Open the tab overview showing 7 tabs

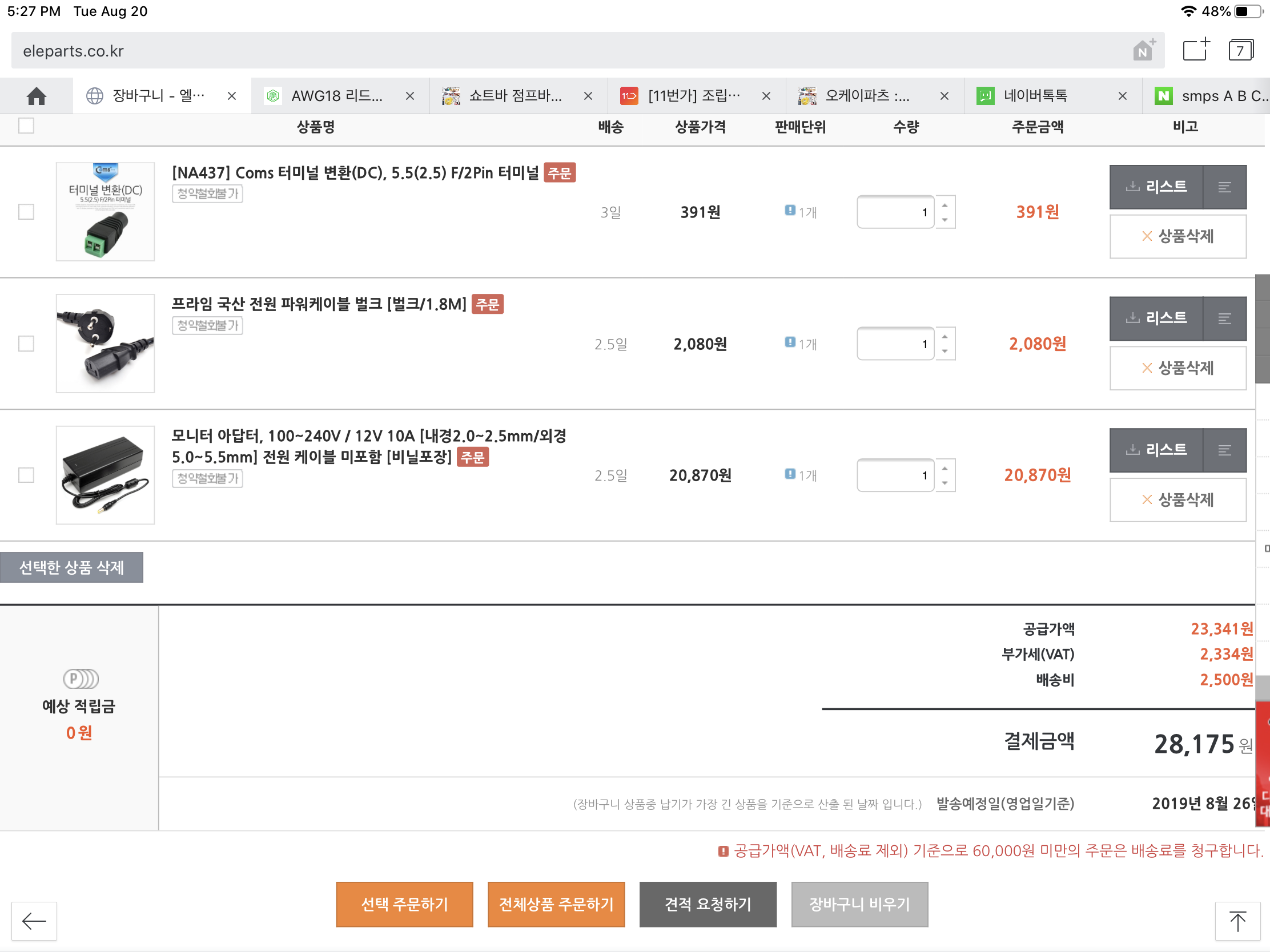pos(1240,50)
